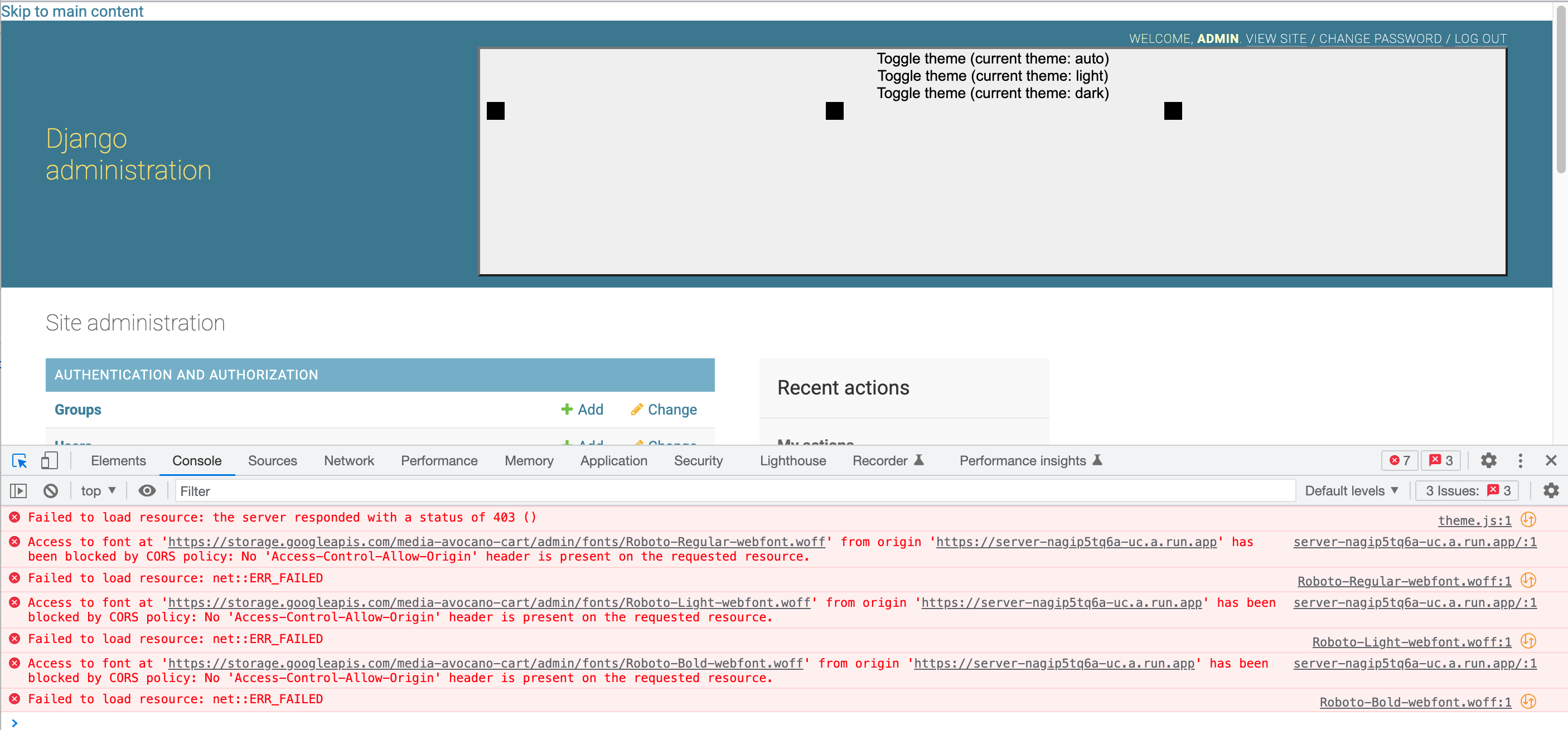Click the Skip to main content link
This screenshot has width=1568, height=730.
pyautogui.click(x=72, y=12)
